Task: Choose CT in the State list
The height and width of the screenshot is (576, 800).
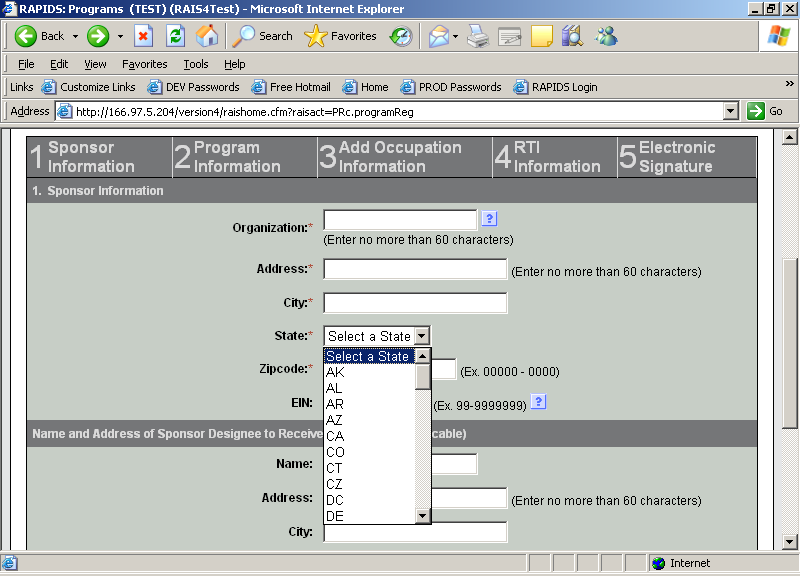Action: pyautogui.click(x=370, y=468)
